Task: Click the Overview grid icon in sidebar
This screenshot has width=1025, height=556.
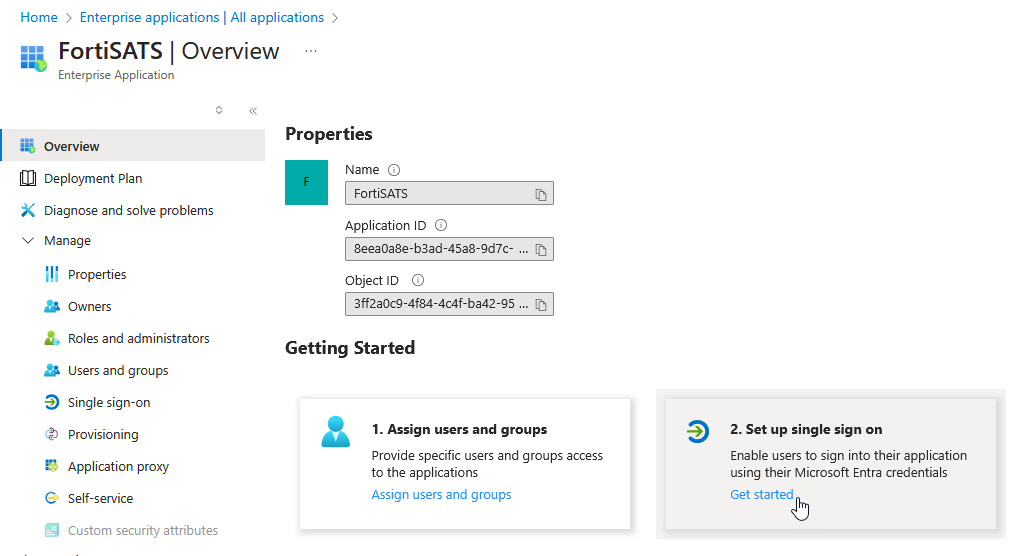Action: [x=27, y=146]
